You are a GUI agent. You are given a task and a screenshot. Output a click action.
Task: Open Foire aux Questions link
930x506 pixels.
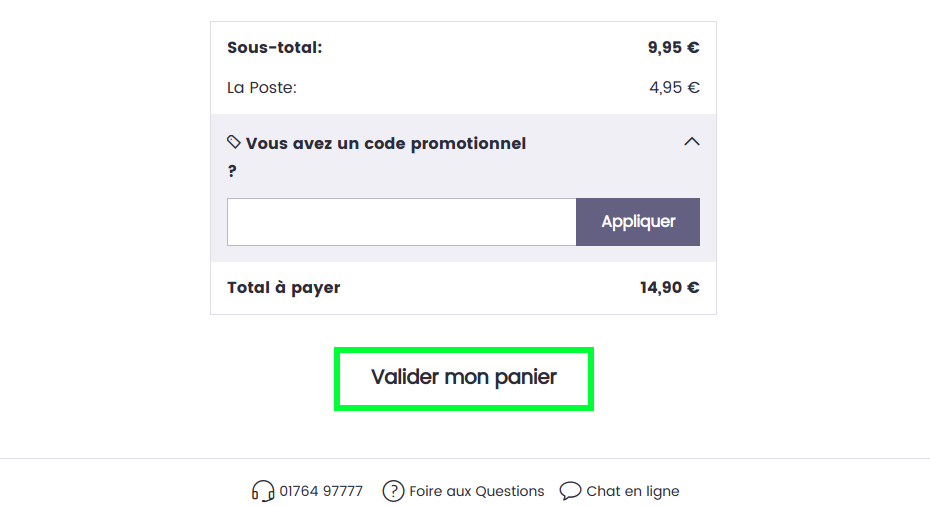476,491
